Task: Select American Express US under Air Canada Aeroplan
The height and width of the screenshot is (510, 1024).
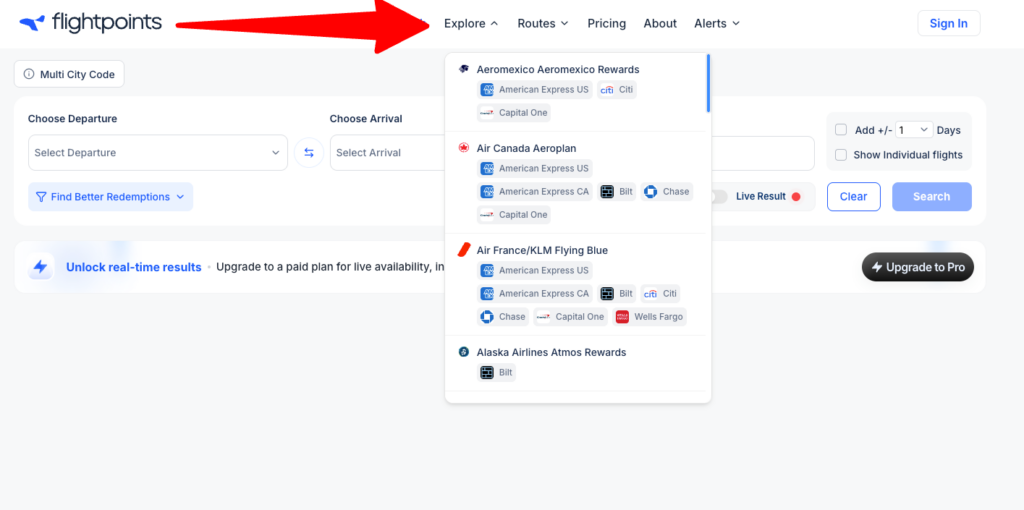Action: (535, 168)
